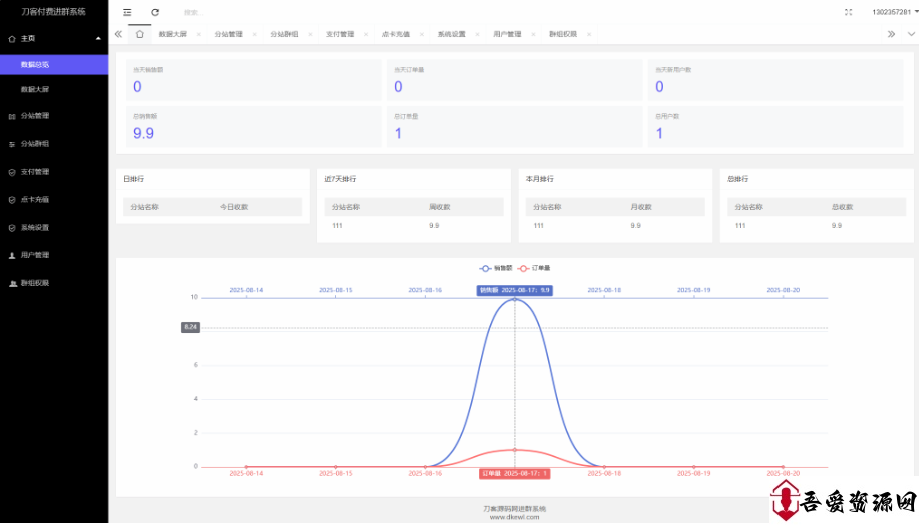Screen dimensions: 919x525
Task: Collapse the 主页 sidebar menu group
Action: [x=54, y=39]
